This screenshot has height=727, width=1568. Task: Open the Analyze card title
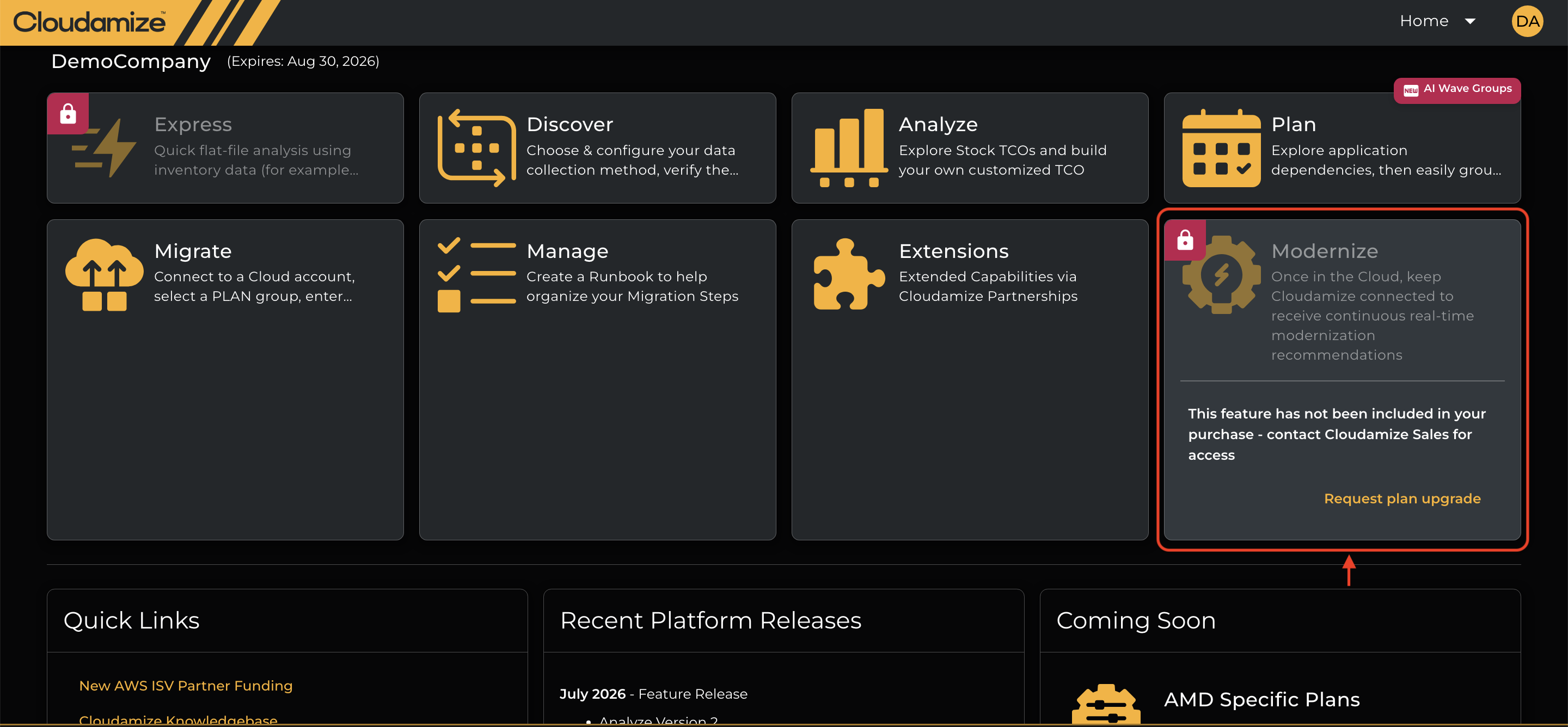(938, 124)
